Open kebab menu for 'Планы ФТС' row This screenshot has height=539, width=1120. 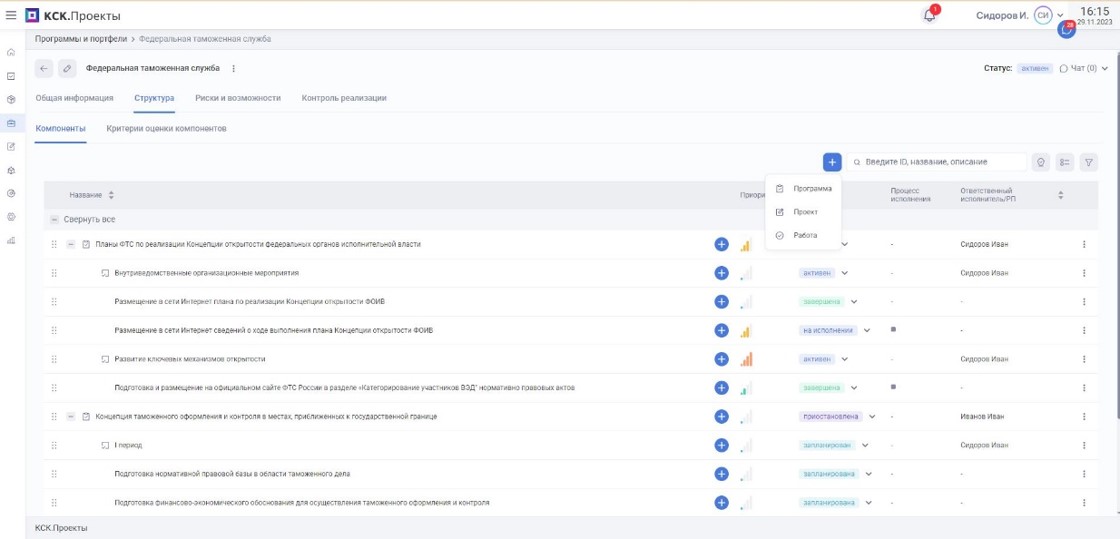click(1084, 245)
